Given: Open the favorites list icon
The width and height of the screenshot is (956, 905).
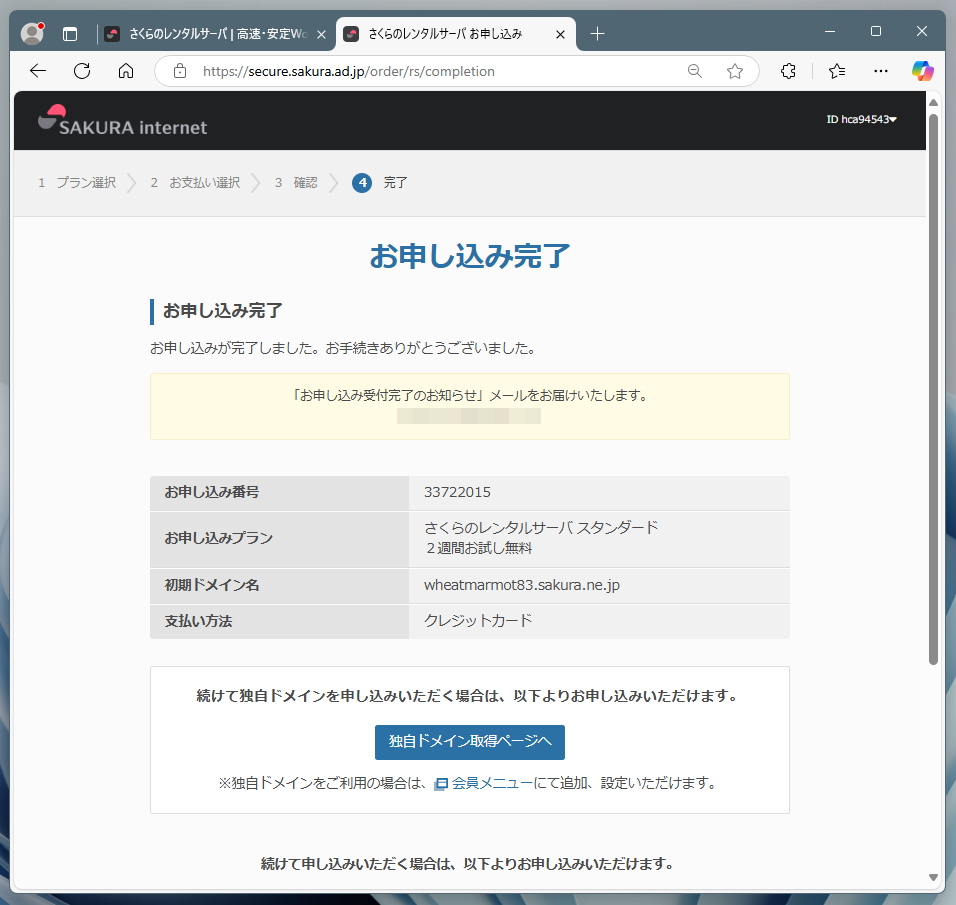Looking at the screenshot, I should click(x=837, y=71).
